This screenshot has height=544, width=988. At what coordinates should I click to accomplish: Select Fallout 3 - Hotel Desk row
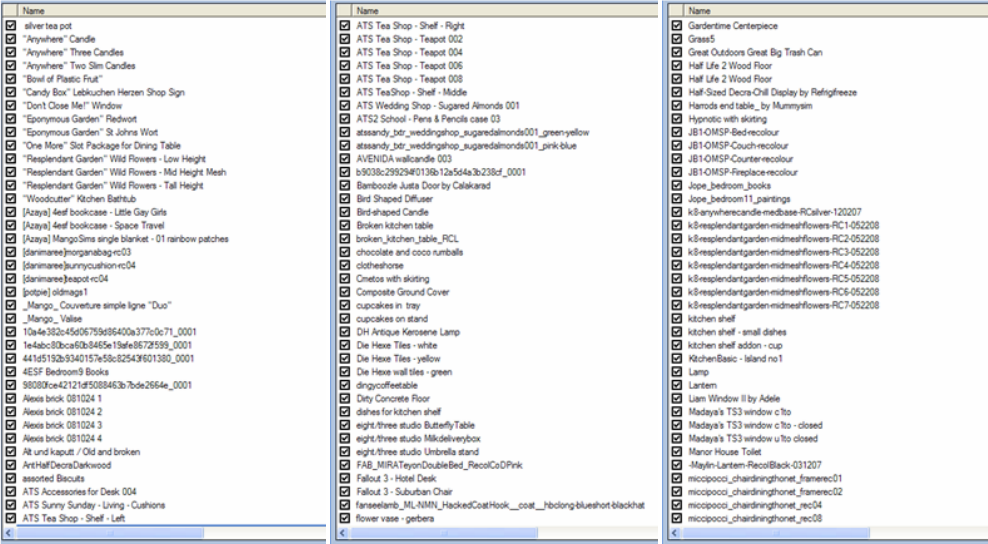tap(396, 478)
